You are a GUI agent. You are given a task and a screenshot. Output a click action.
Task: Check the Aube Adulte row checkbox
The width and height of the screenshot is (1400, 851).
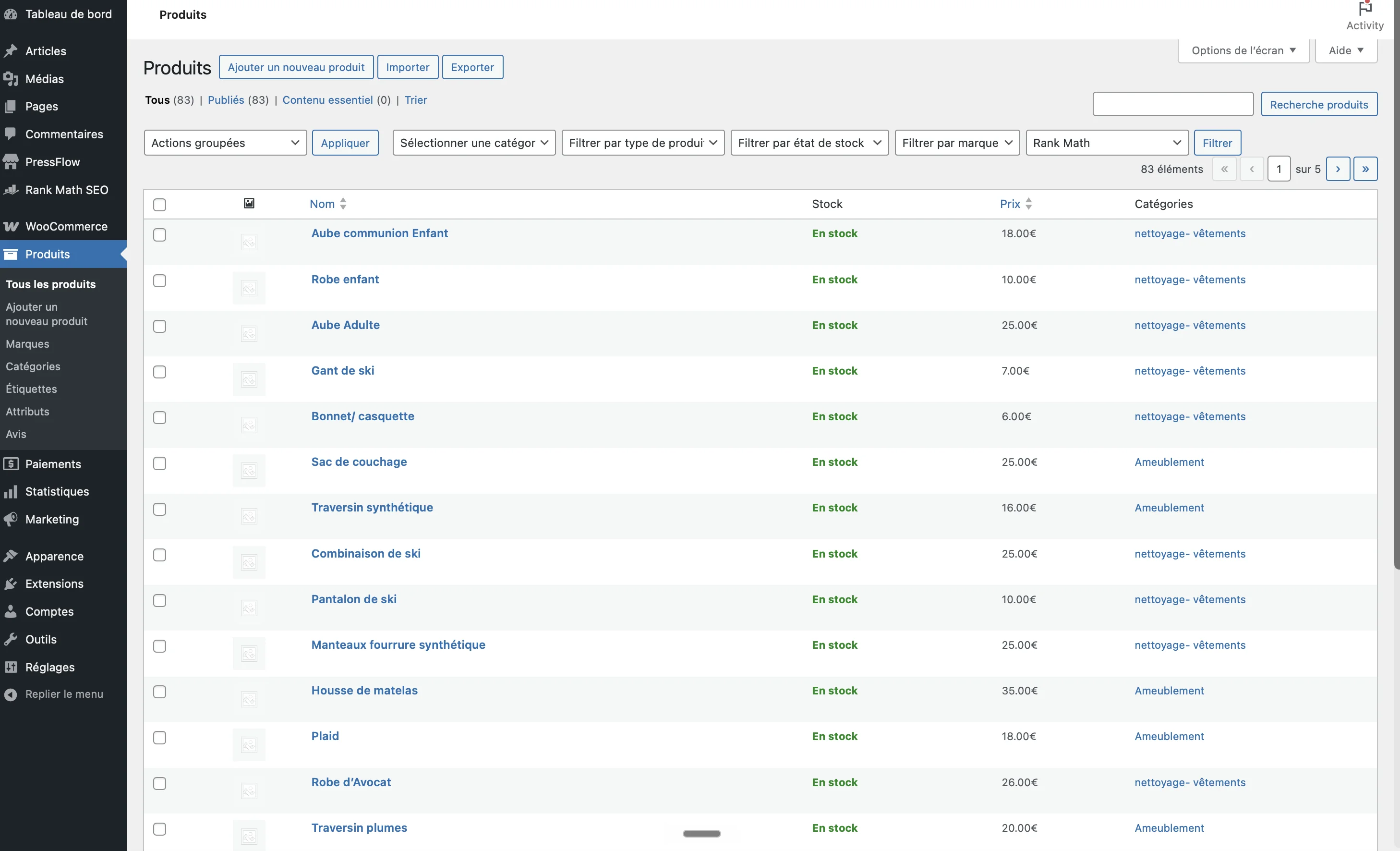[160, 326]
